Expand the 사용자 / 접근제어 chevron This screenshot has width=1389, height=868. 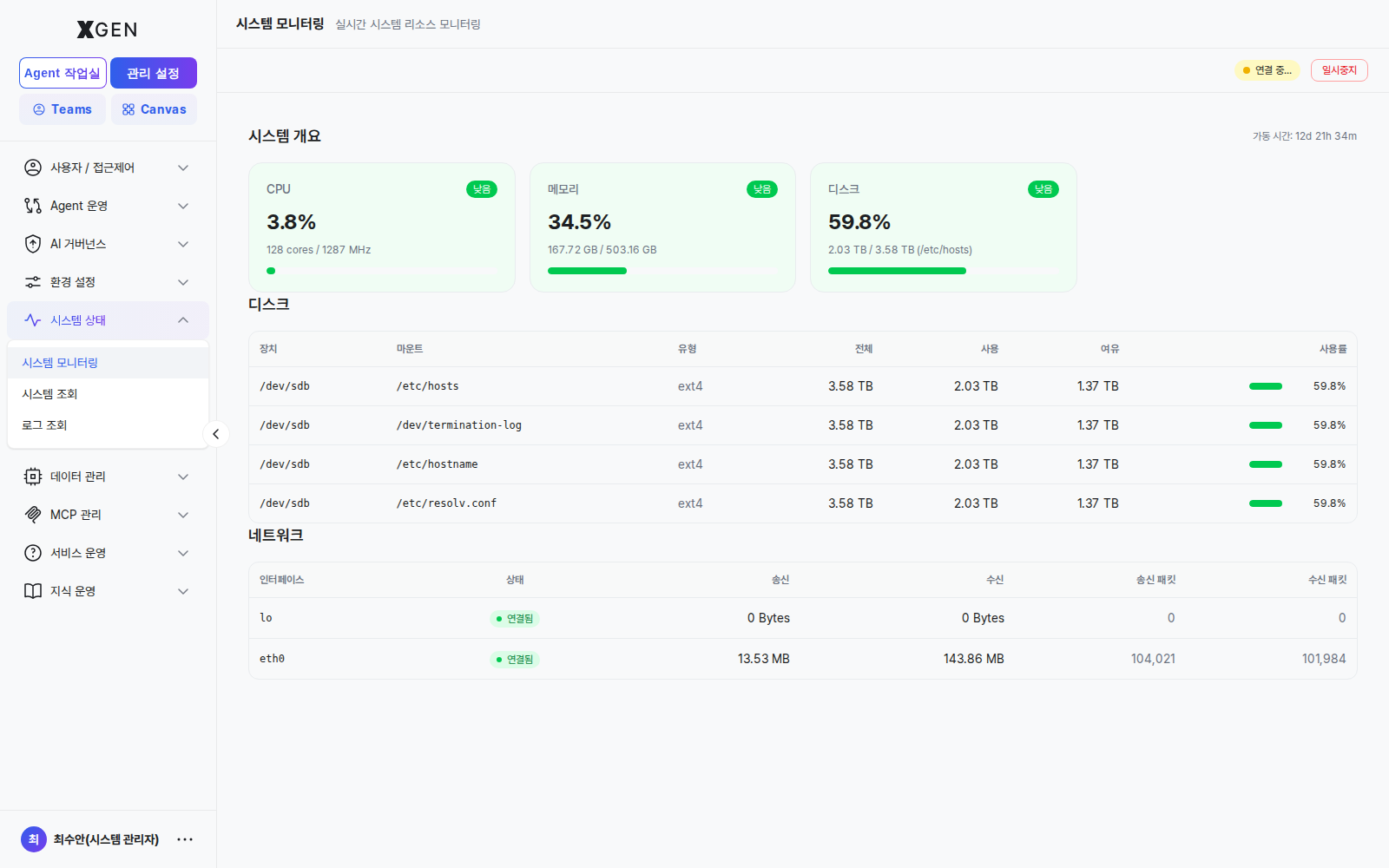pos(183,168)
